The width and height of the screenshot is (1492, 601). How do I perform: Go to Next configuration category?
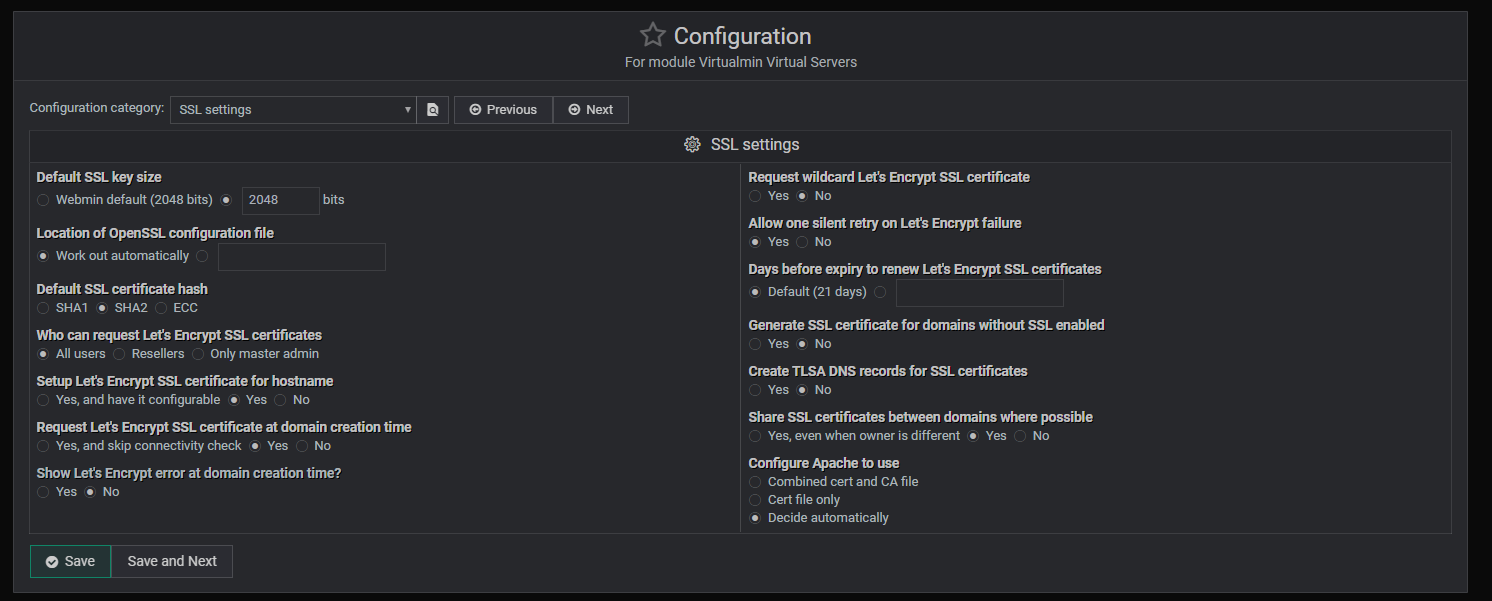(x=590, y=110)
